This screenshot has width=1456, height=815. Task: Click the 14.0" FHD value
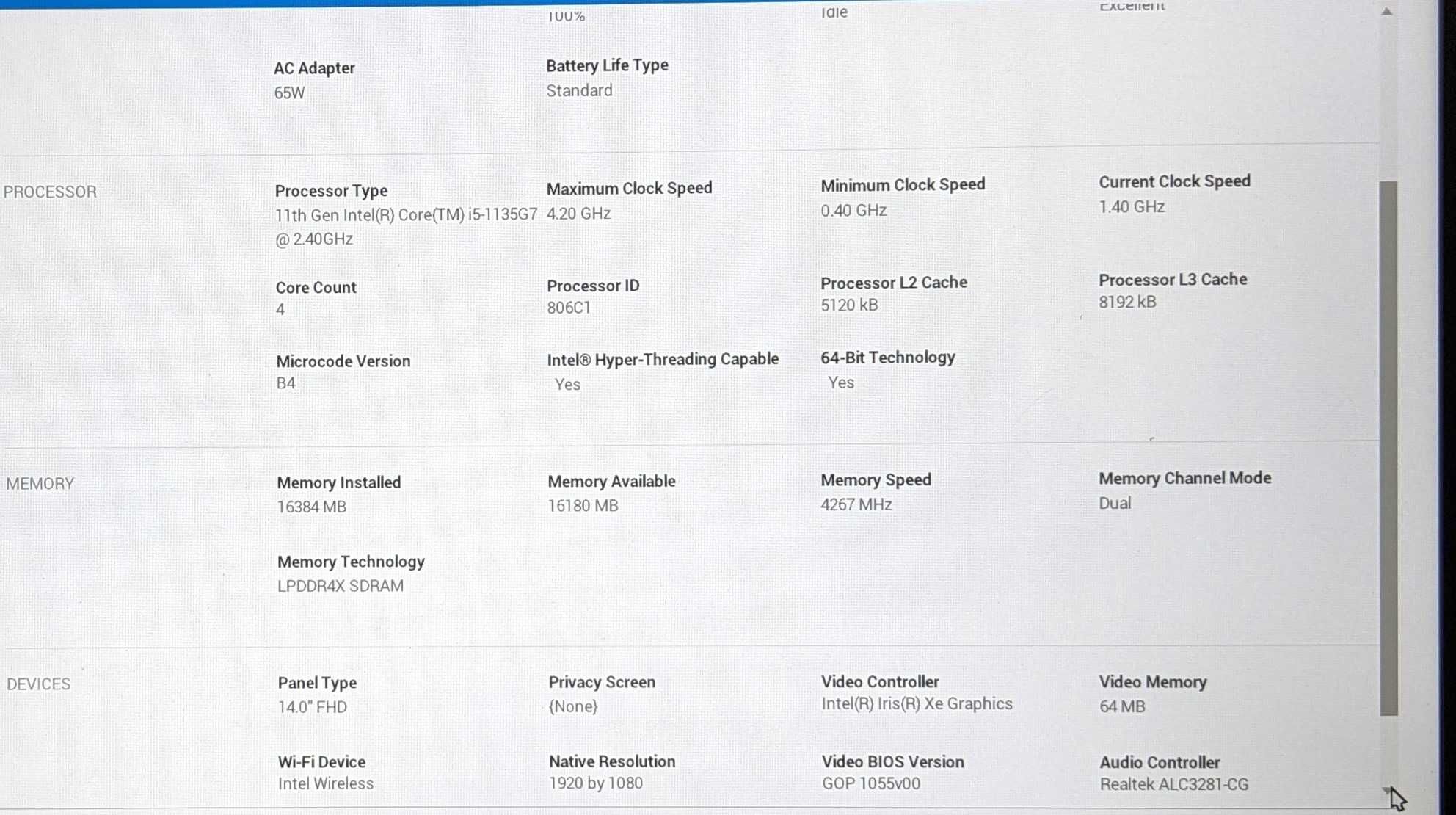pos(312,707)
